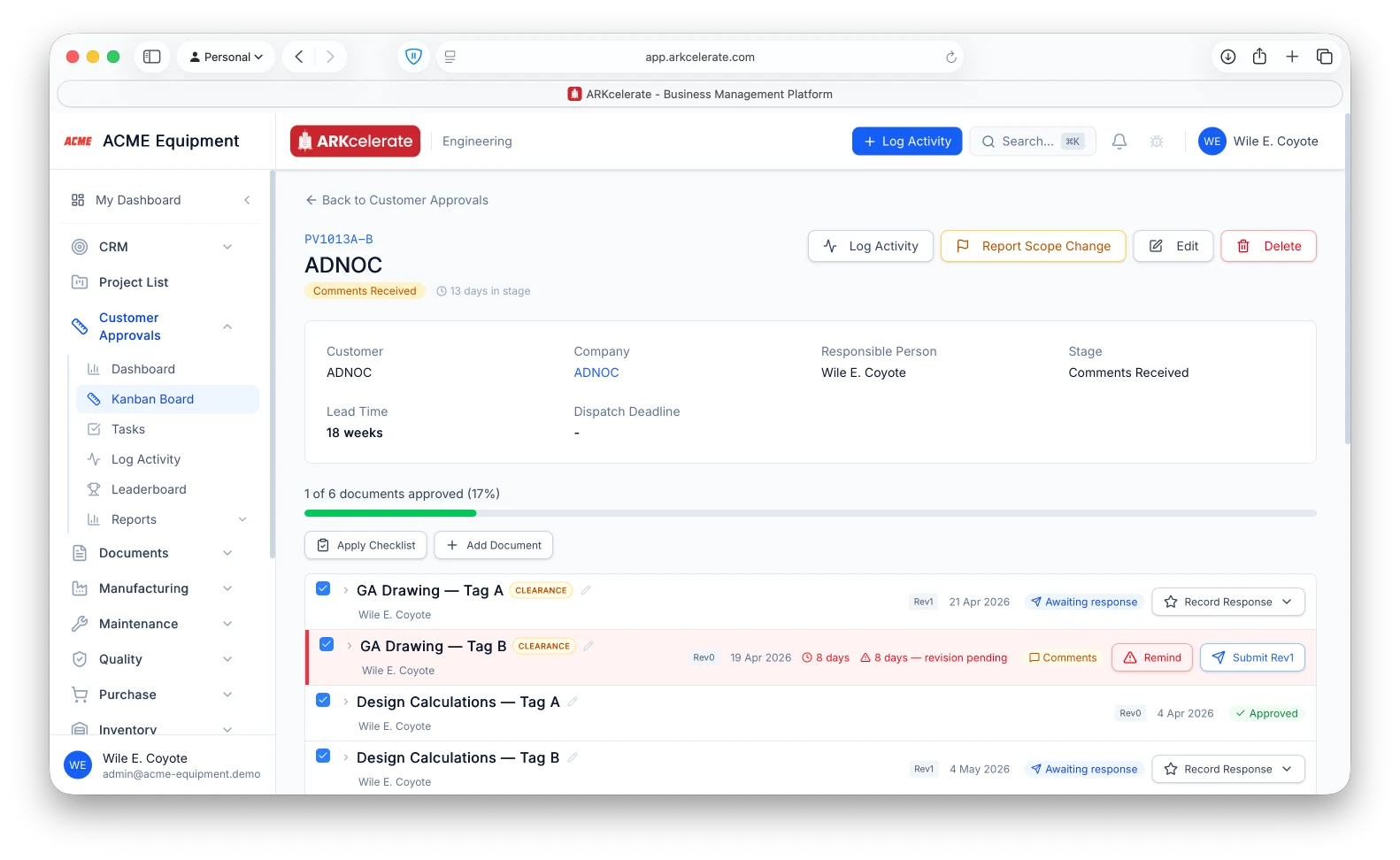1400x860 pixels.
Task: Collapse the Customer Approvals section
Action: (227, 326)
